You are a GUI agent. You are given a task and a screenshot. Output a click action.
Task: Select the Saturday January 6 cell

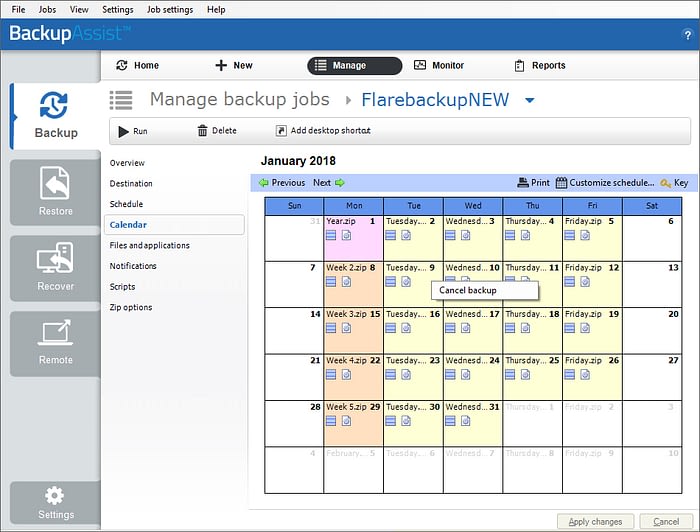(652, 238)
